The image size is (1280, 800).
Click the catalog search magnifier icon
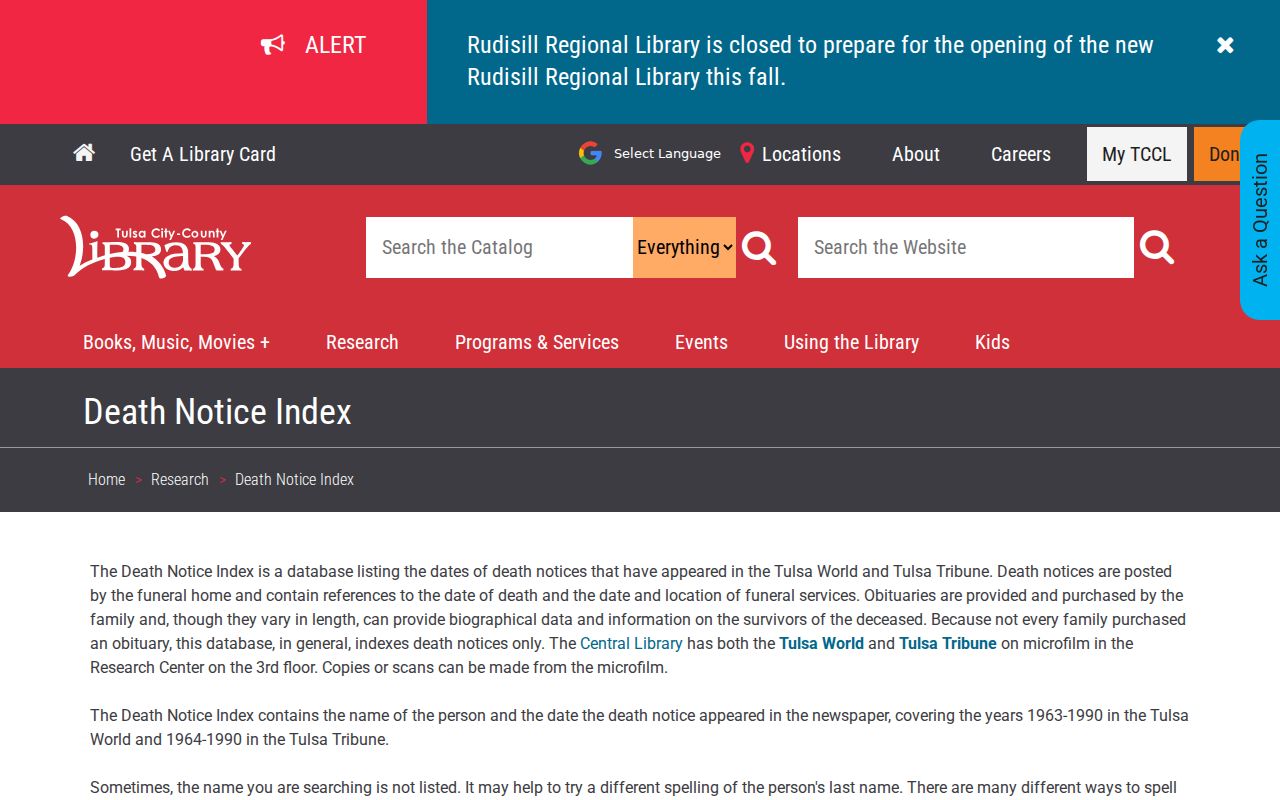pyautogui.click(x=759, y=247)
